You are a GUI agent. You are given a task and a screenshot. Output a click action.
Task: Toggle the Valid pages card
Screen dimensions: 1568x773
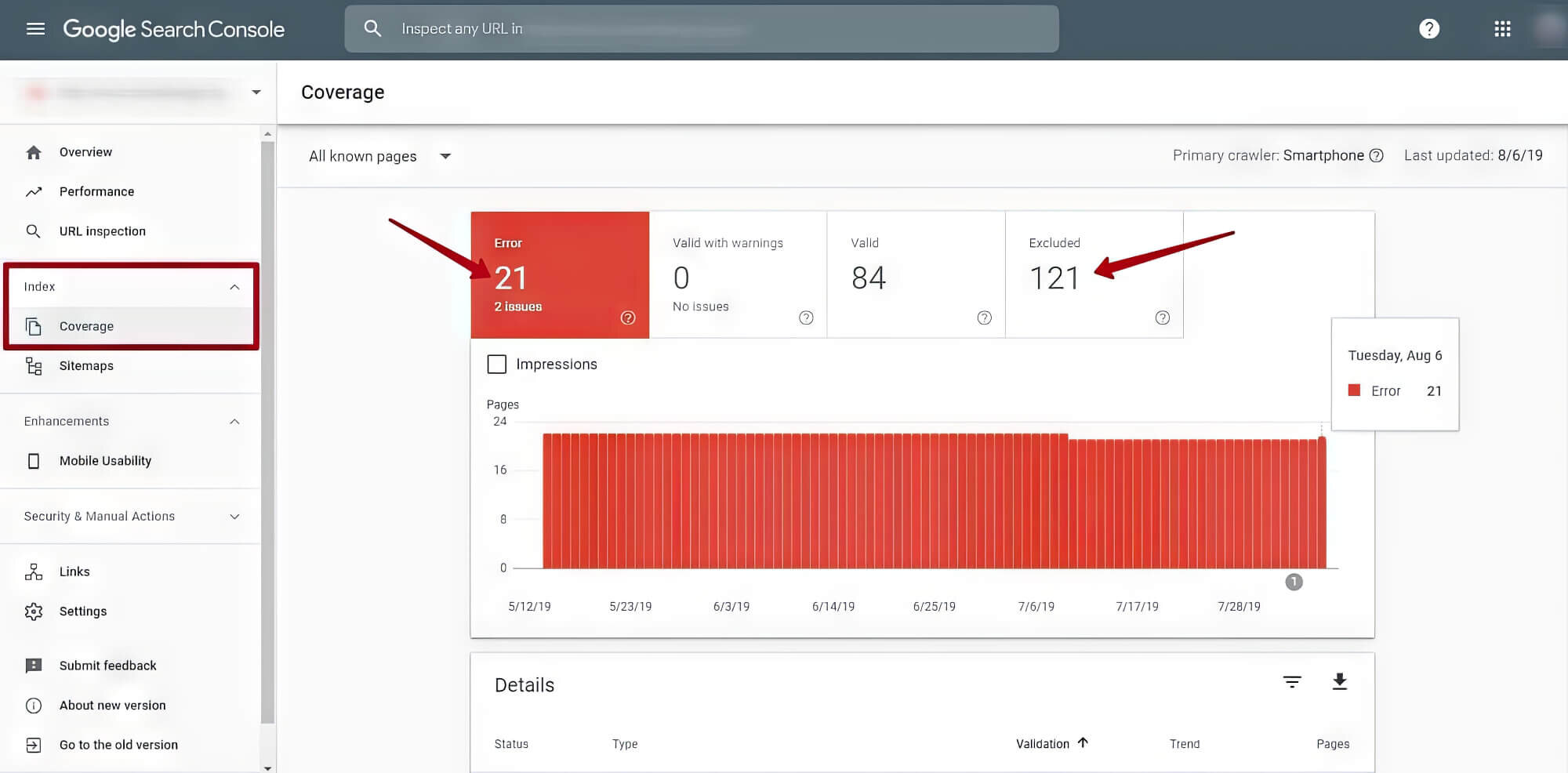[916, 274]
